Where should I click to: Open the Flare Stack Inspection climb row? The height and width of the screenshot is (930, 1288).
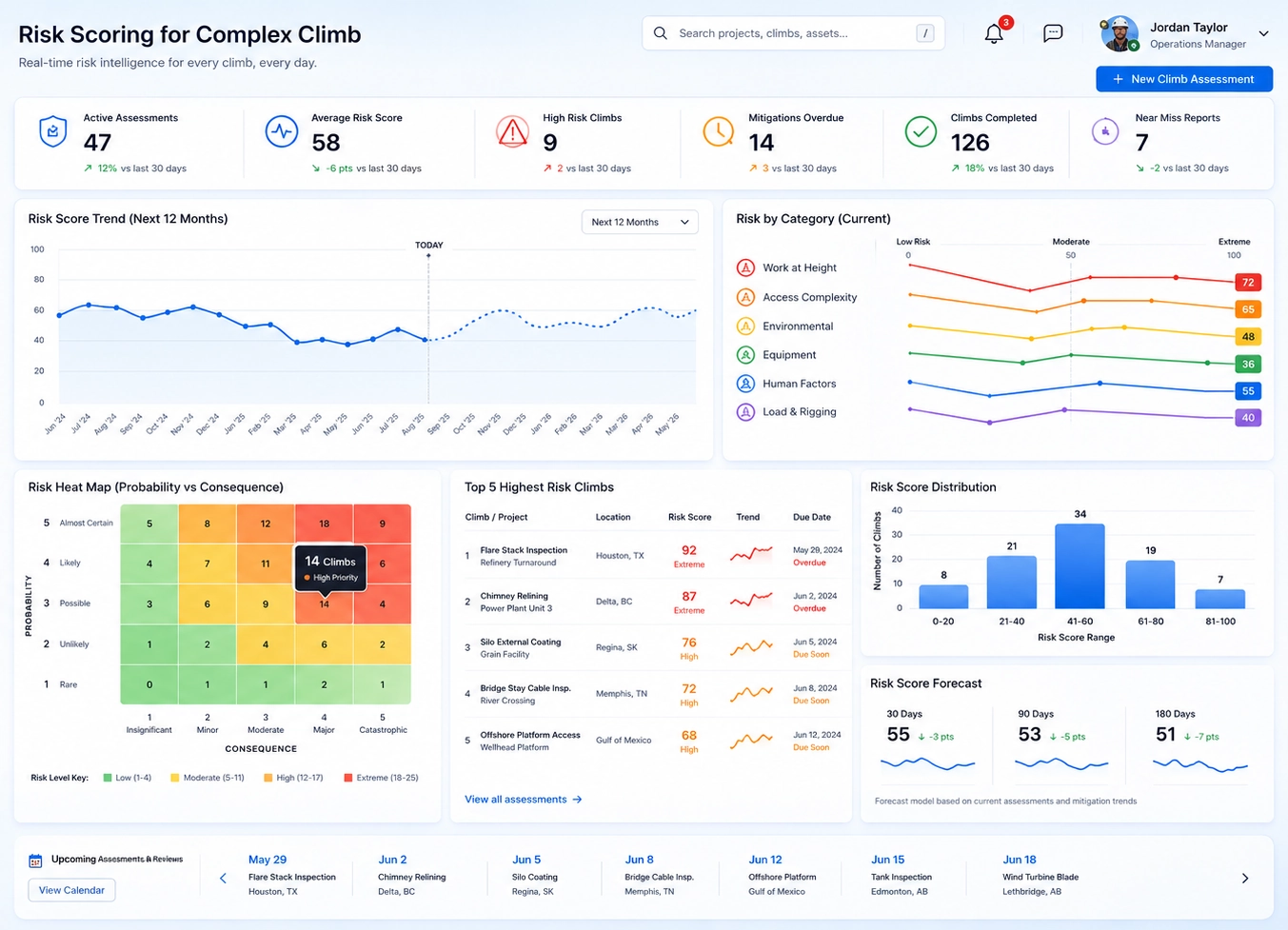(653, 556)
